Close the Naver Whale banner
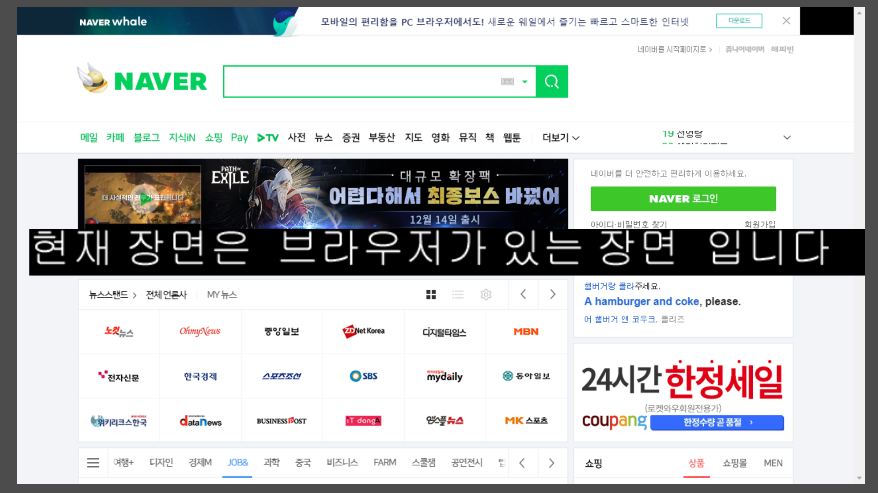Image resolution: width=878 pixels, height=493 pixels. coord(786,21)
